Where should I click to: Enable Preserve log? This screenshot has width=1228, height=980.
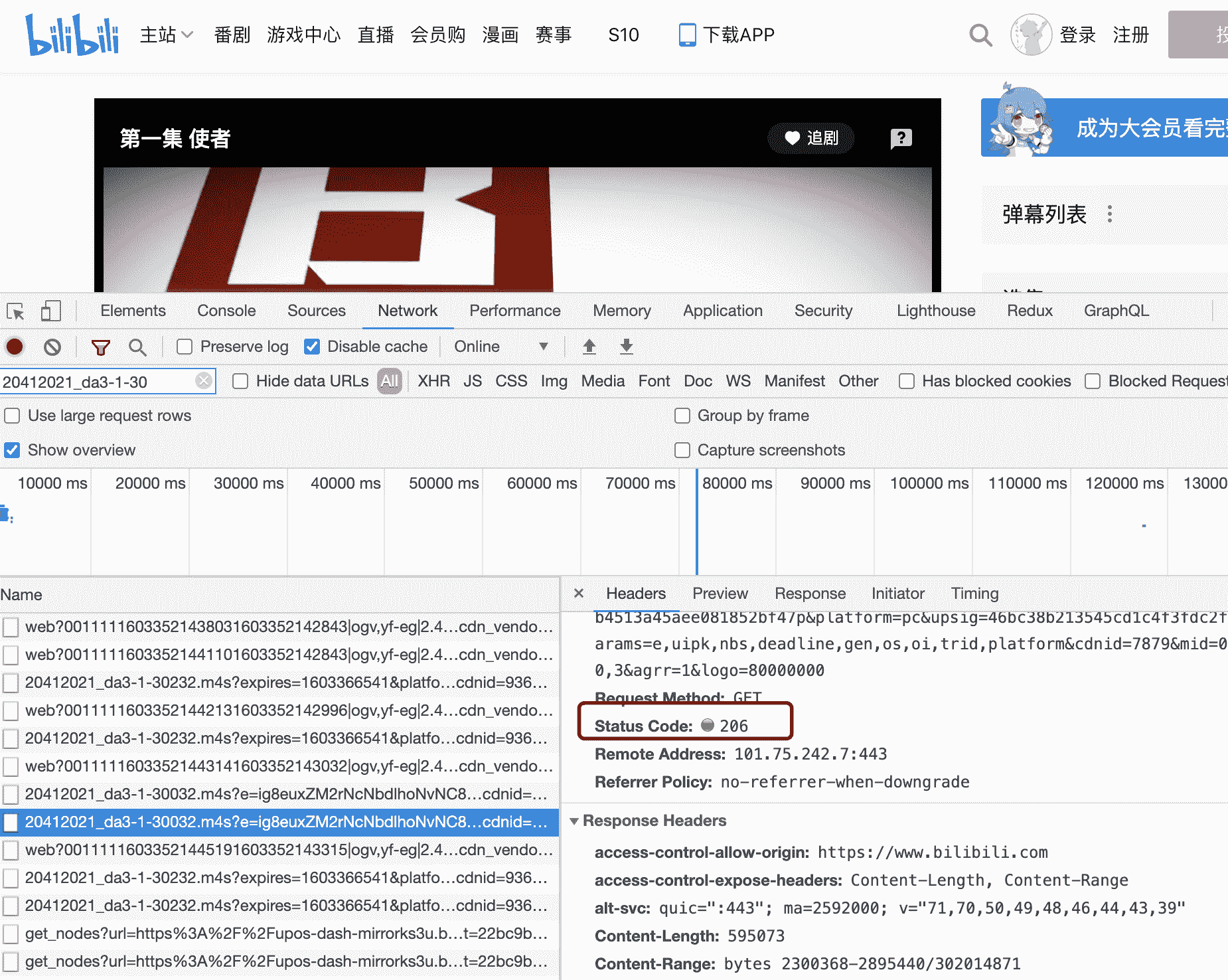(183, 346)
